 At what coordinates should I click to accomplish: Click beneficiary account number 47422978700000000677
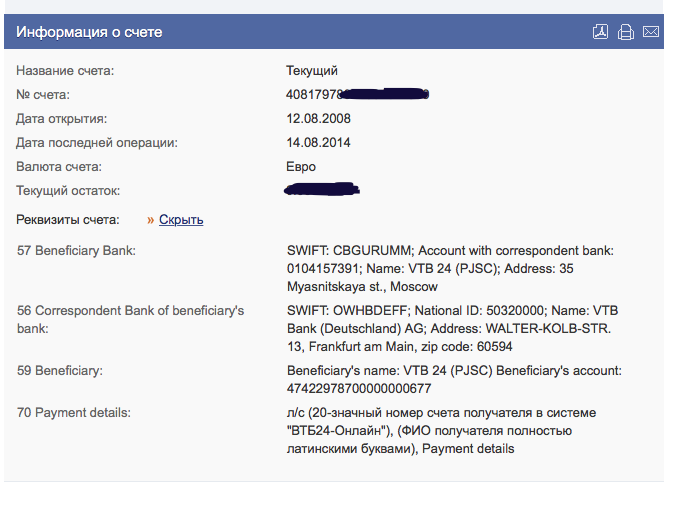pos(359,388)
